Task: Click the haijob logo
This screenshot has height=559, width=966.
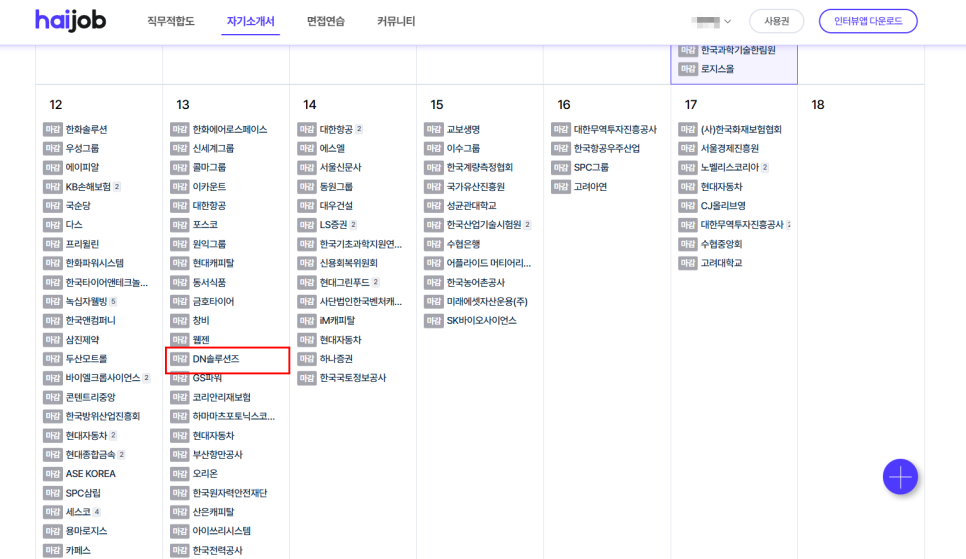Action: pyautogui.click(x=70, y=21)
